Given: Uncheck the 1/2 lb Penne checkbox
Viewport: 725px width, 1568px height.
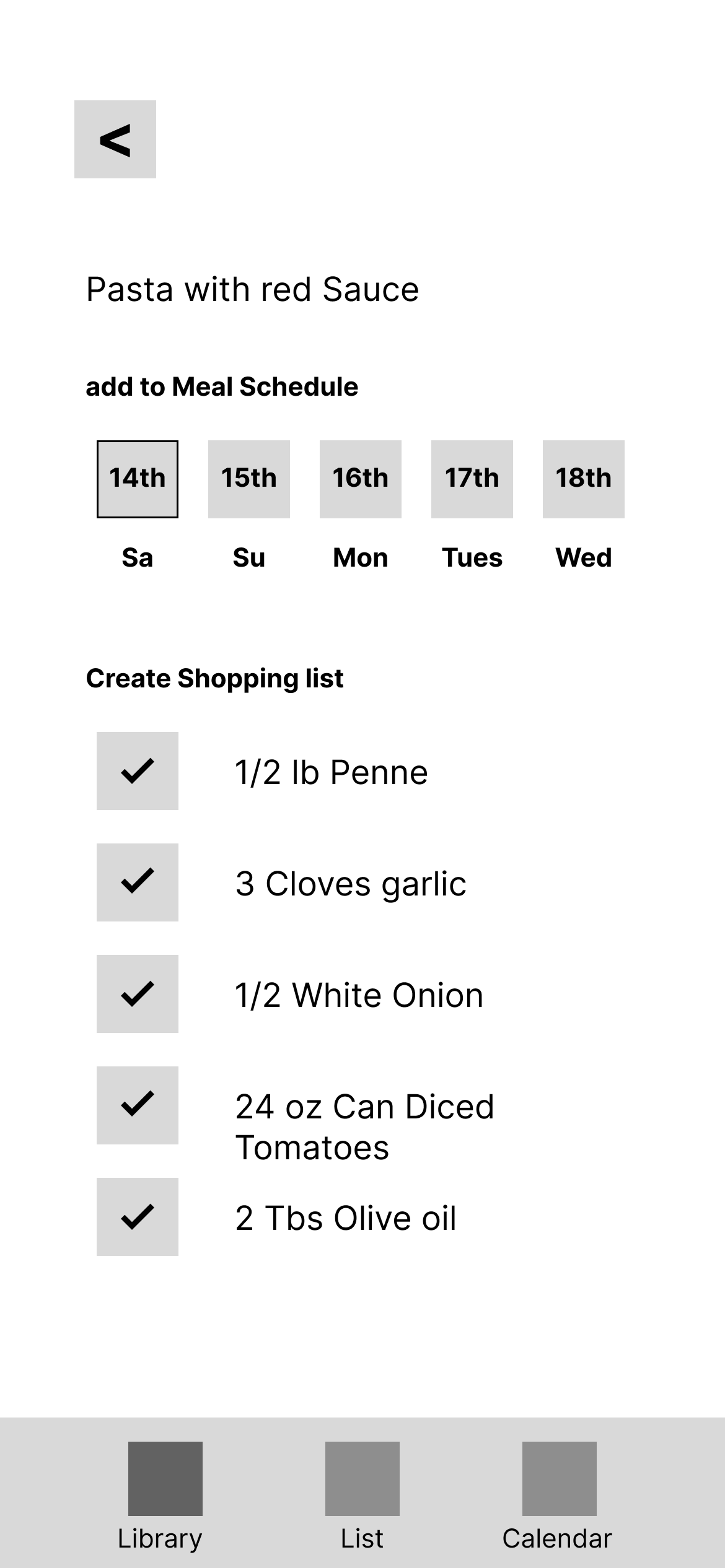Looking at the screenshot, I should pyautogui.click(x=138, y=771).
